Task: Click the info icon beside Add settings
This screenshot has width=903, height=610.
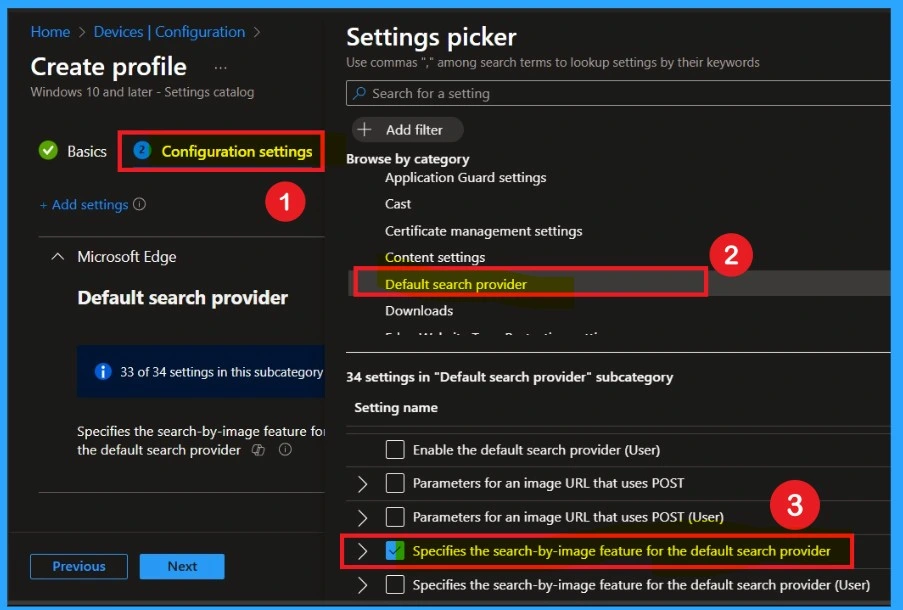Action: (139, 204)
